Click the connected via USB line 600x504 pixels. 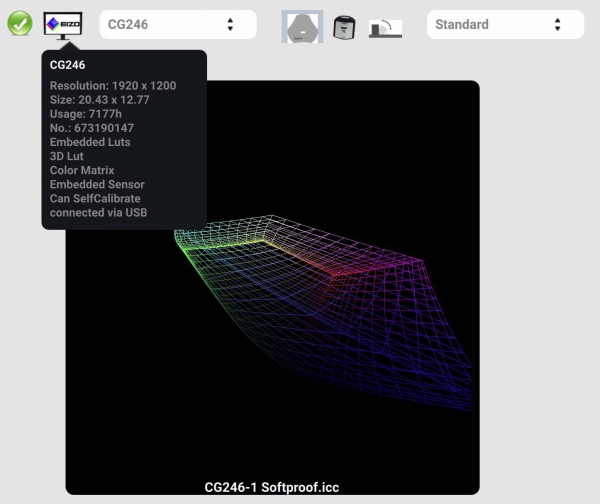click(98, 213)
